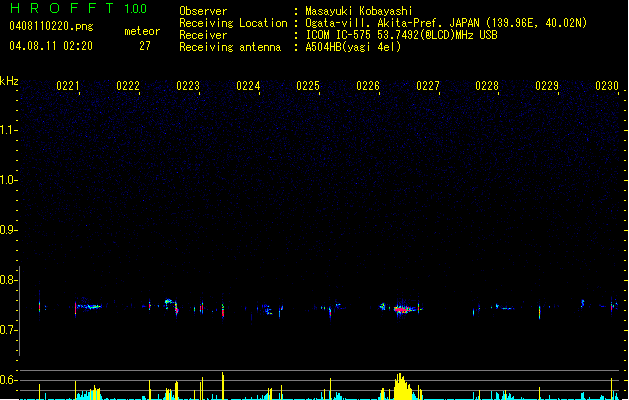Click the 0230 time marker
This screenshot has width=629, height=400.
point(607,86)
